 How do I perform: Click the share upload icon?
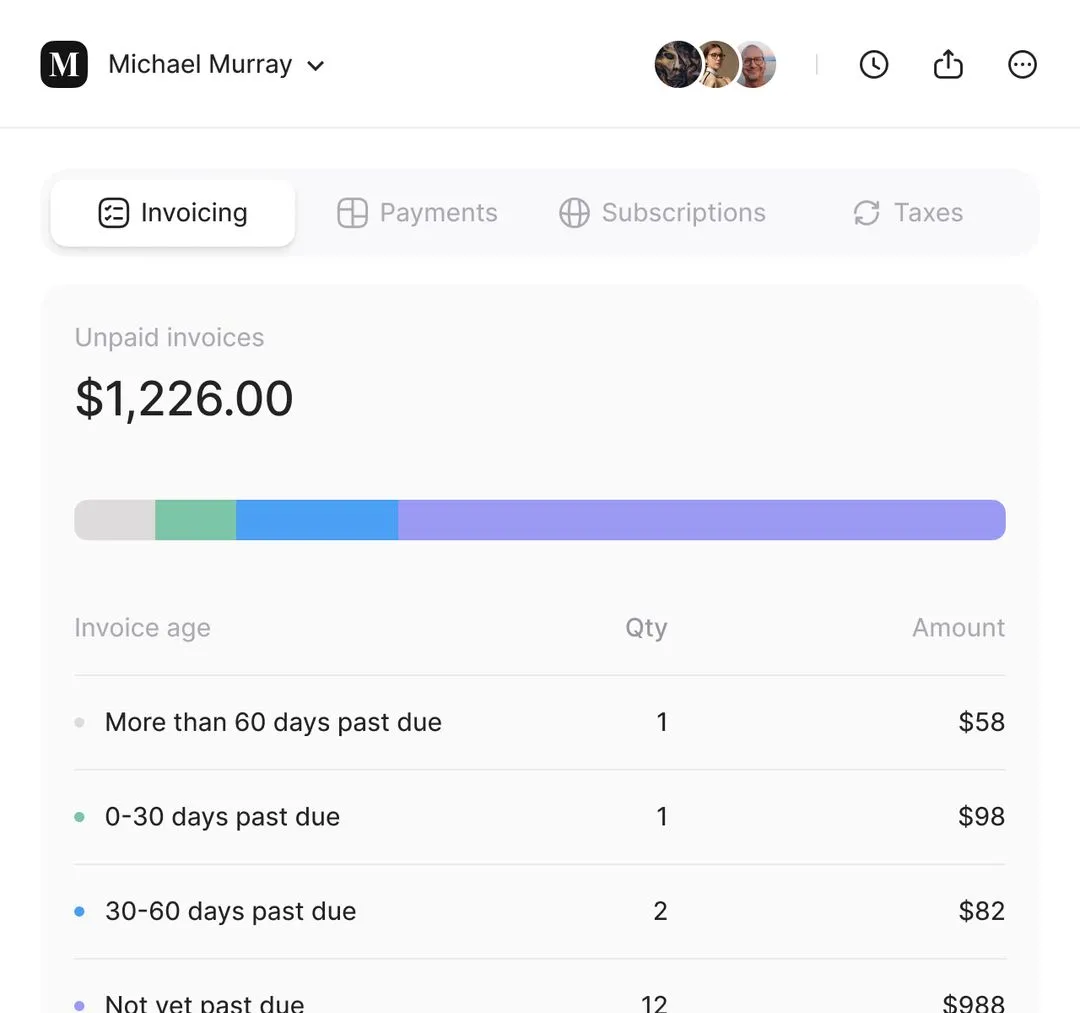(x=948, y=65)
